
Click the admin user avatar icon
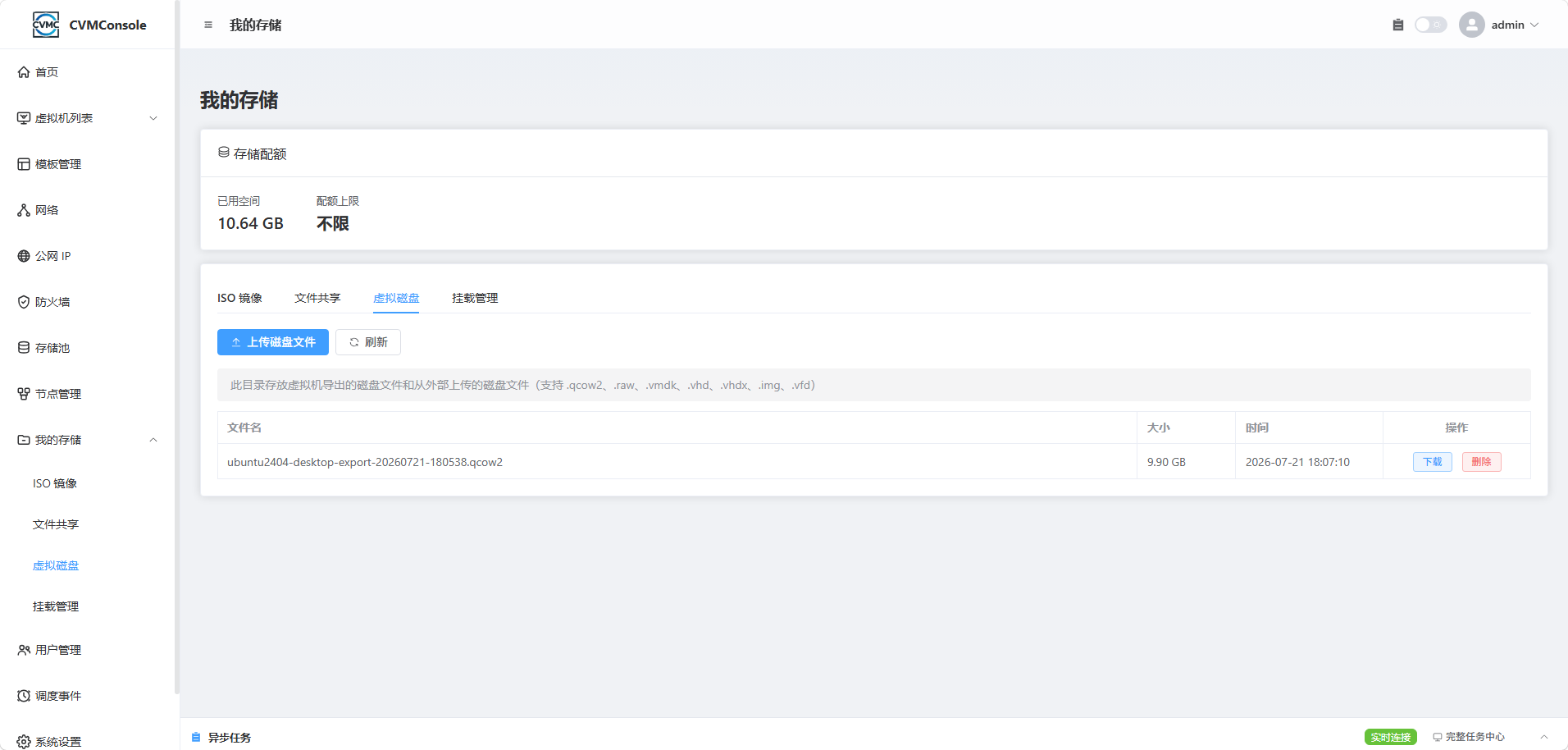click(1472, 25)
